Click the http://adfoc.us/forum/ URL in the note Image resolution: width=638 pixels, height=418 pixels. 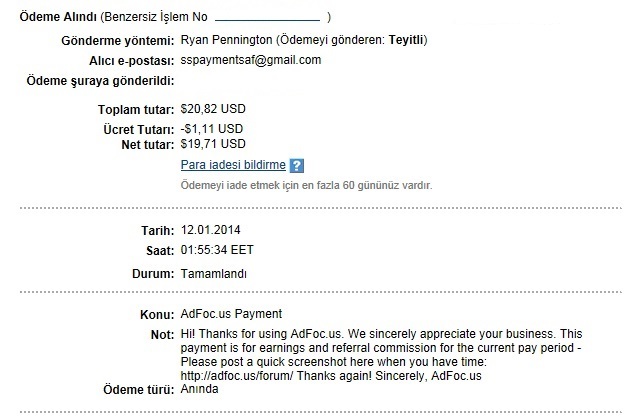tap(237, 375)
